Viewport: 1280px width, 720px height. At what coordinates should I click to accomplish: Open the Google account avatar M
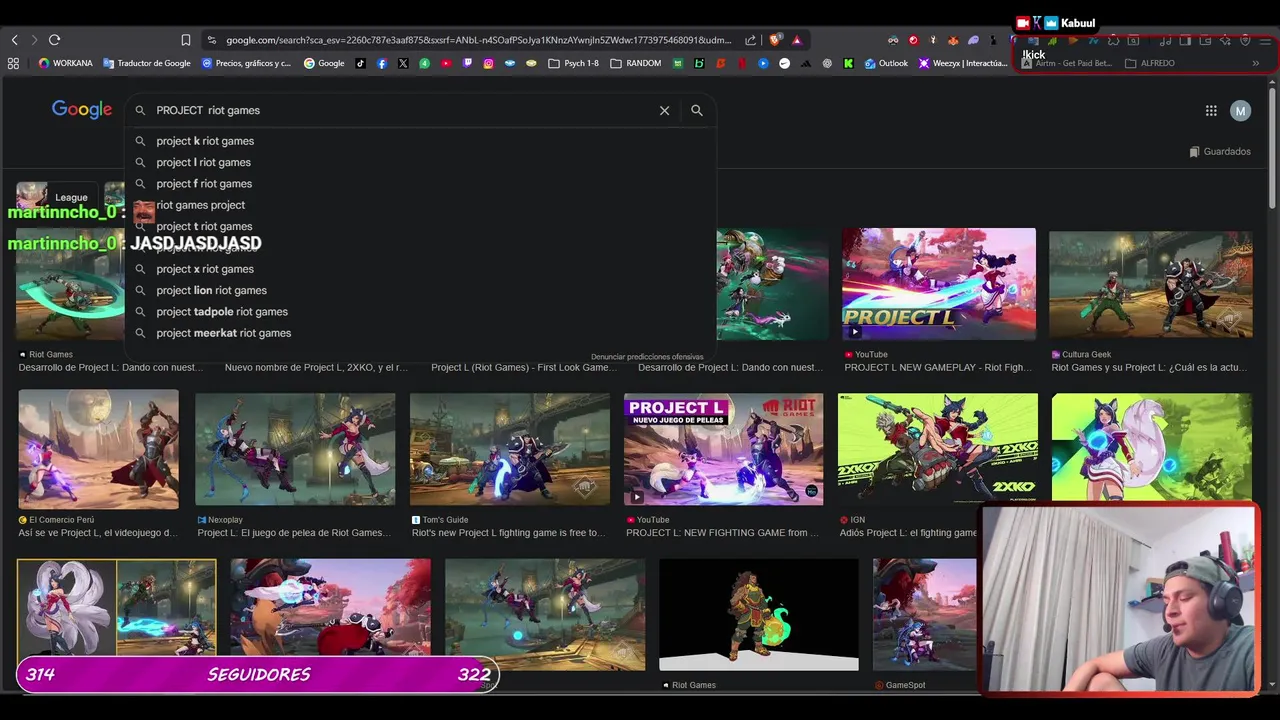tap(1240, 111)
